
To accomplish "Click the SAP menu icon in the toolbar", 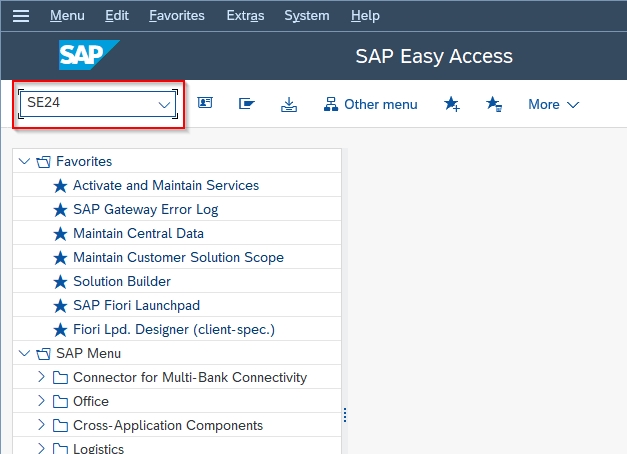I will (247, 104).
